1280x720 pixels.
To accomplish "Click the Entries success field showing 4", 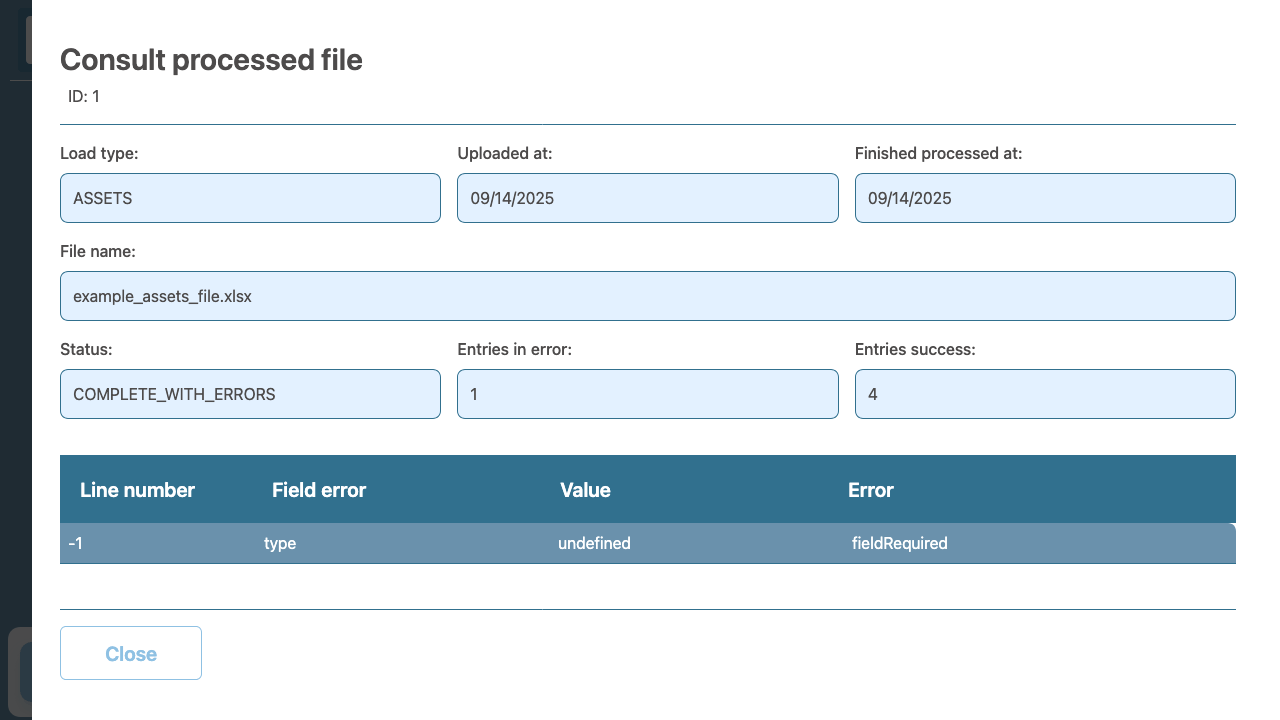I will pyautogui.click(x=1045, y=394).
